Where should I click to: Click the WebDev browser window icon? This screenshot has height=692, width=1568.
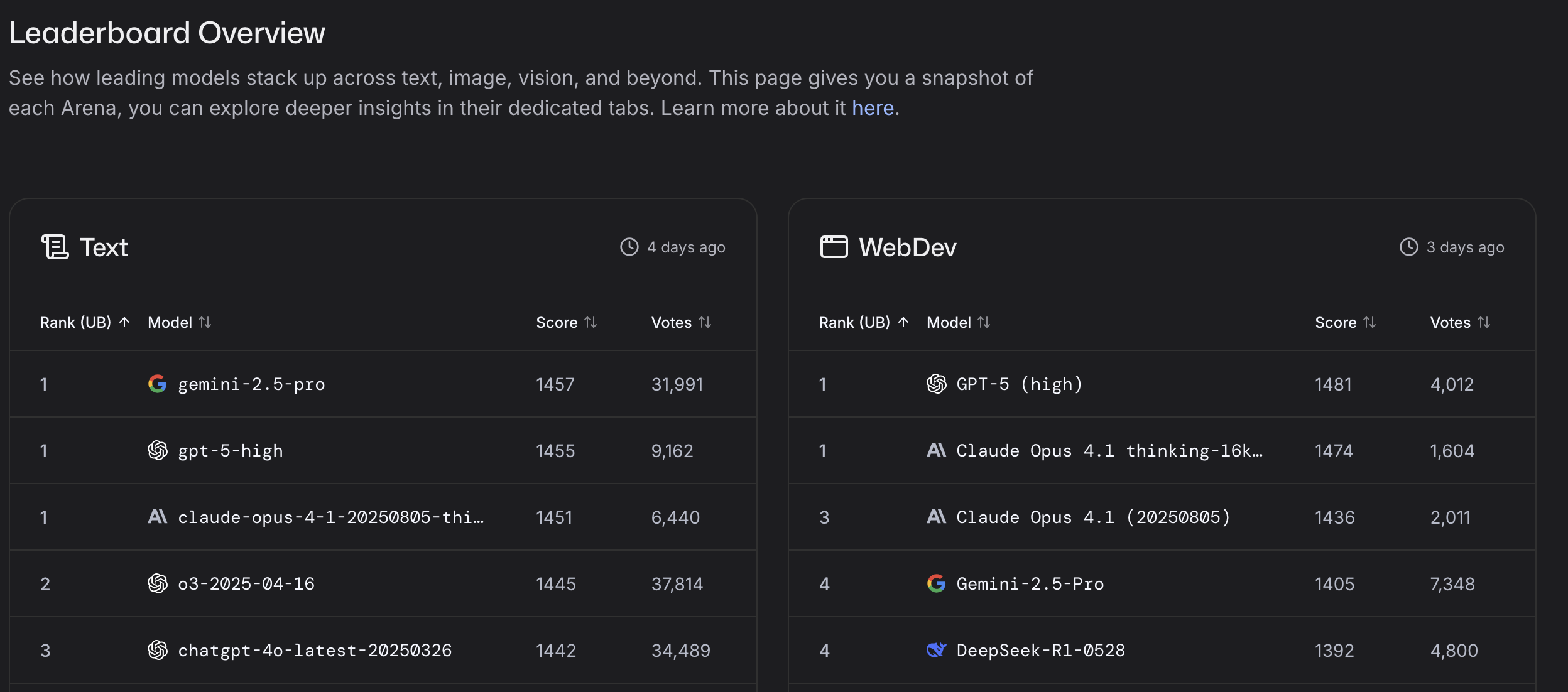pos(834,247)
